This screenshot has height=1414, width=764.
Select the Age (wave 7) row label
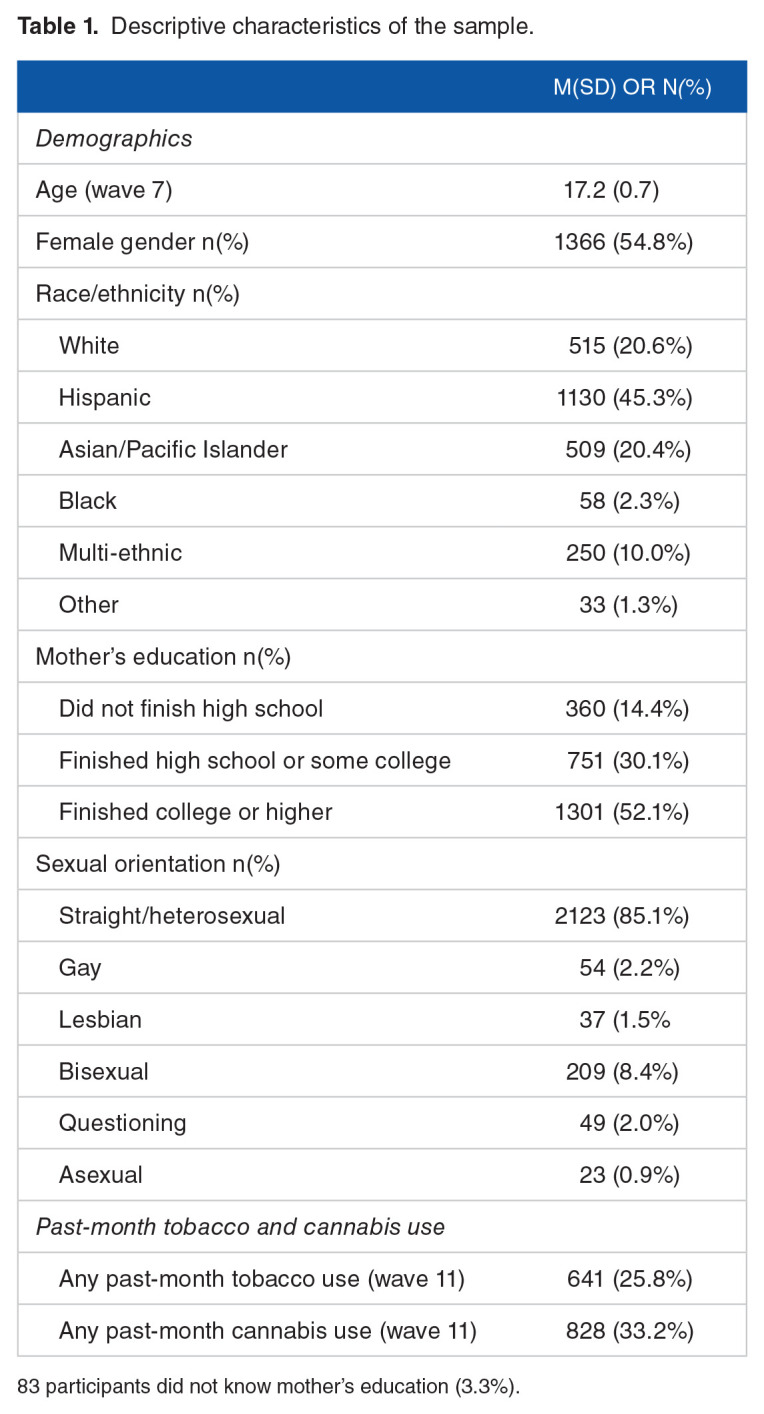[x=104, y=190]
